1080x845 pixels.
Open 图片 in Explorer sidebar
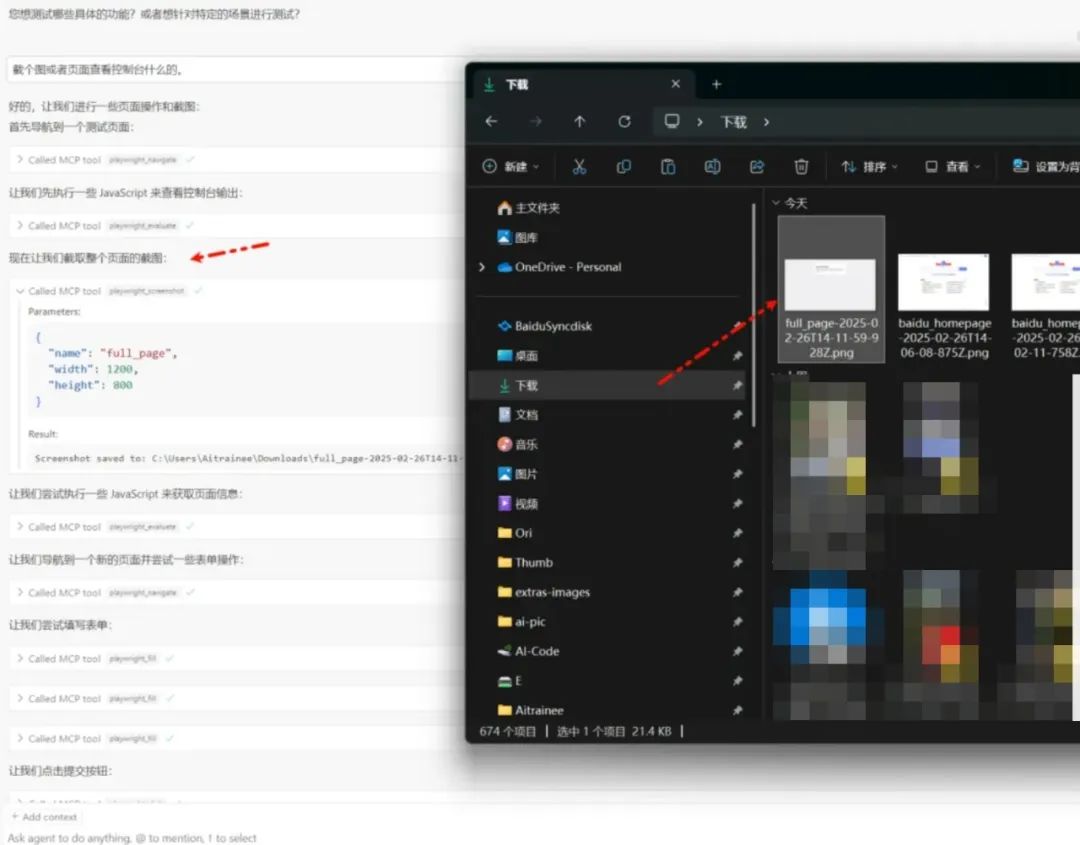517,474
